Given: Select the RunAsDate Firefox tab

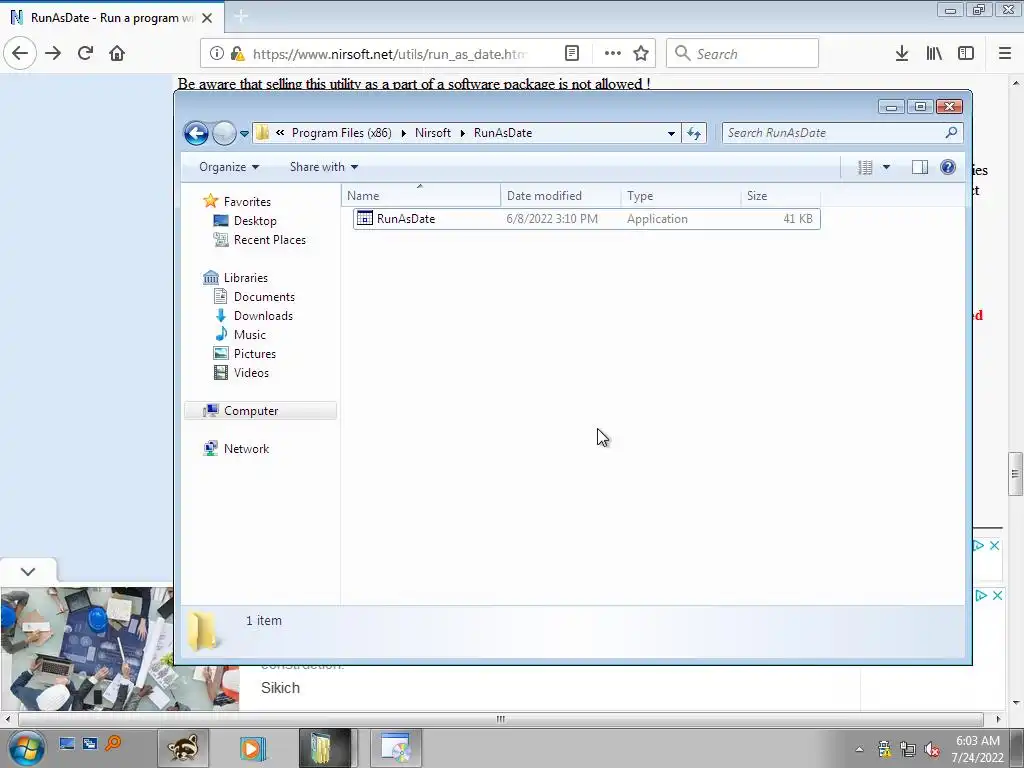Looking at the screenshot, I should (112, 18).
